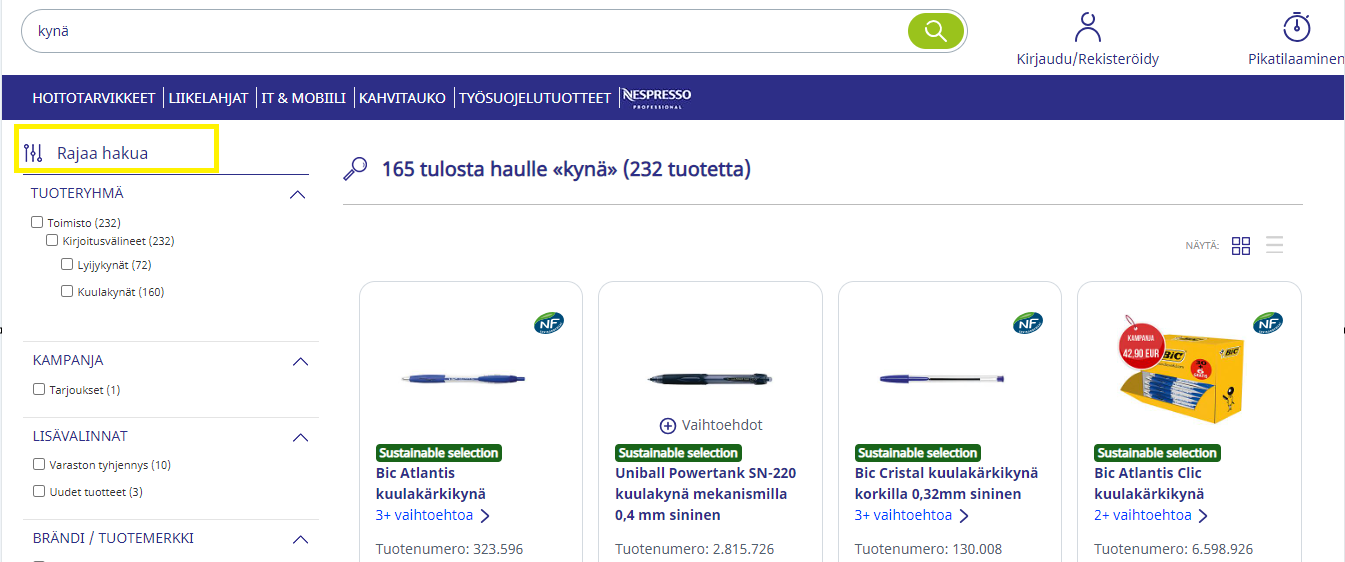This screenshot has width=1345, height=562.
Task: Open Uniball Powertank SN-220 product link
Action: (x=706, y=494)
